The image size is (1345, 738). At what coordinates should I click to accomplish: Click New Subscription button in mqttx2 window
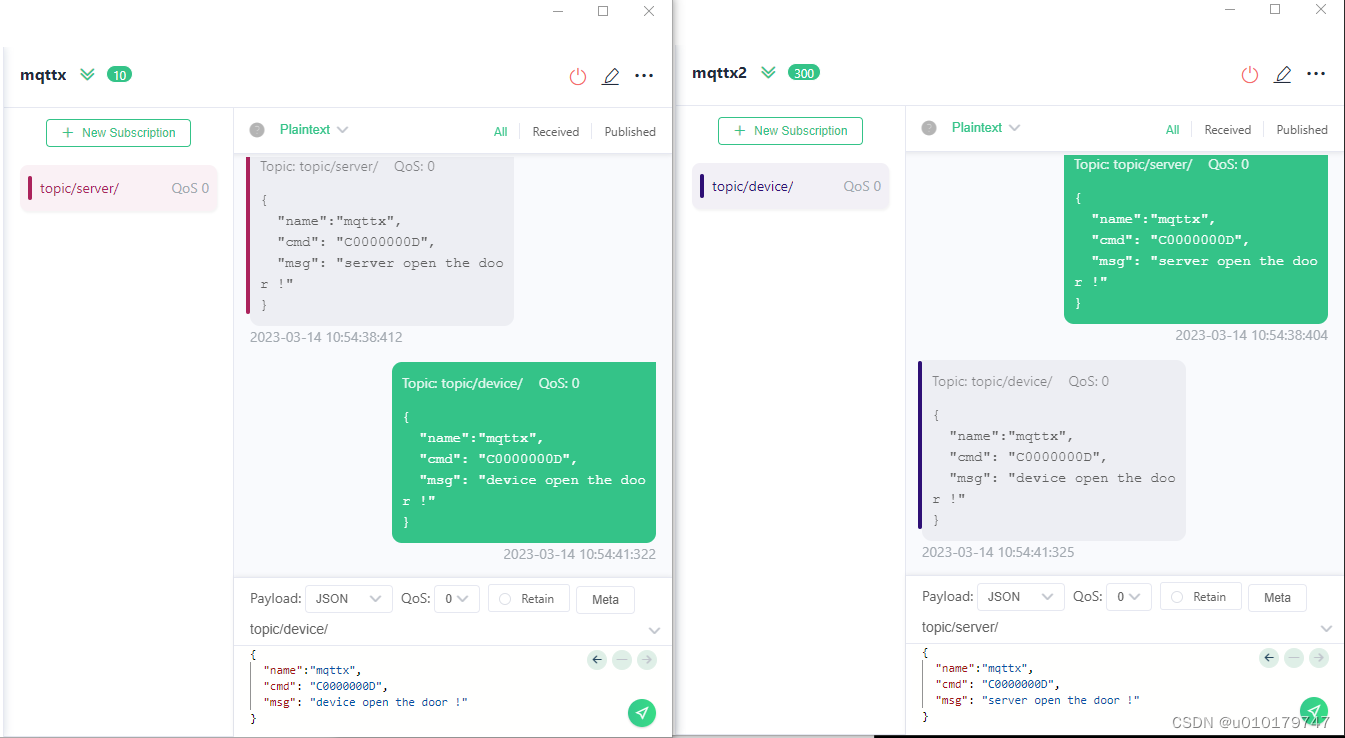point(790,130)
